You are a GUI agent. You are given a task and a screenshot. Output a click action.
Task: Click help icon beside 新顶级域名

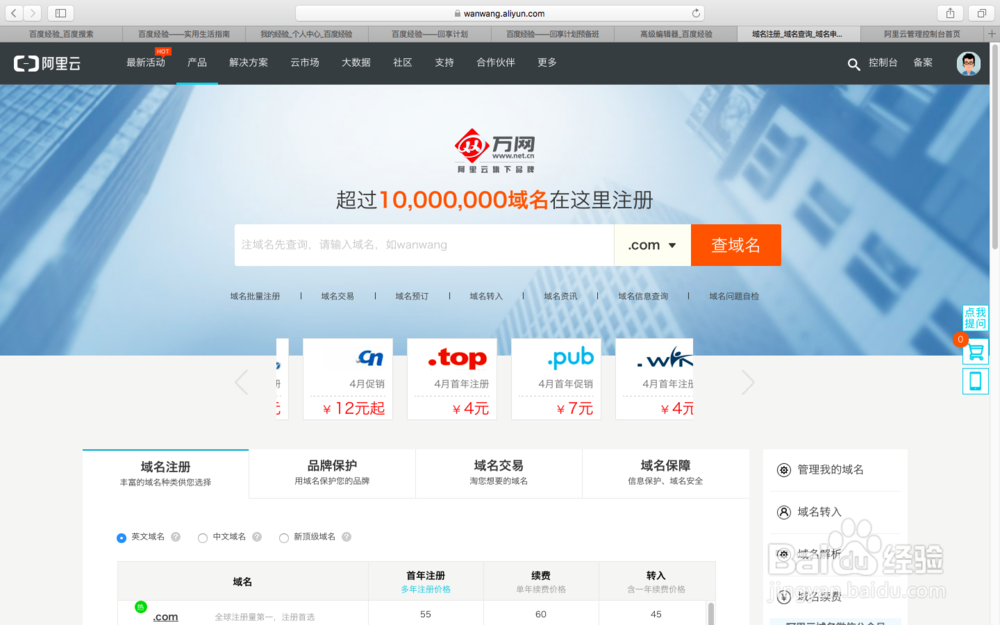tap(346, 537)
